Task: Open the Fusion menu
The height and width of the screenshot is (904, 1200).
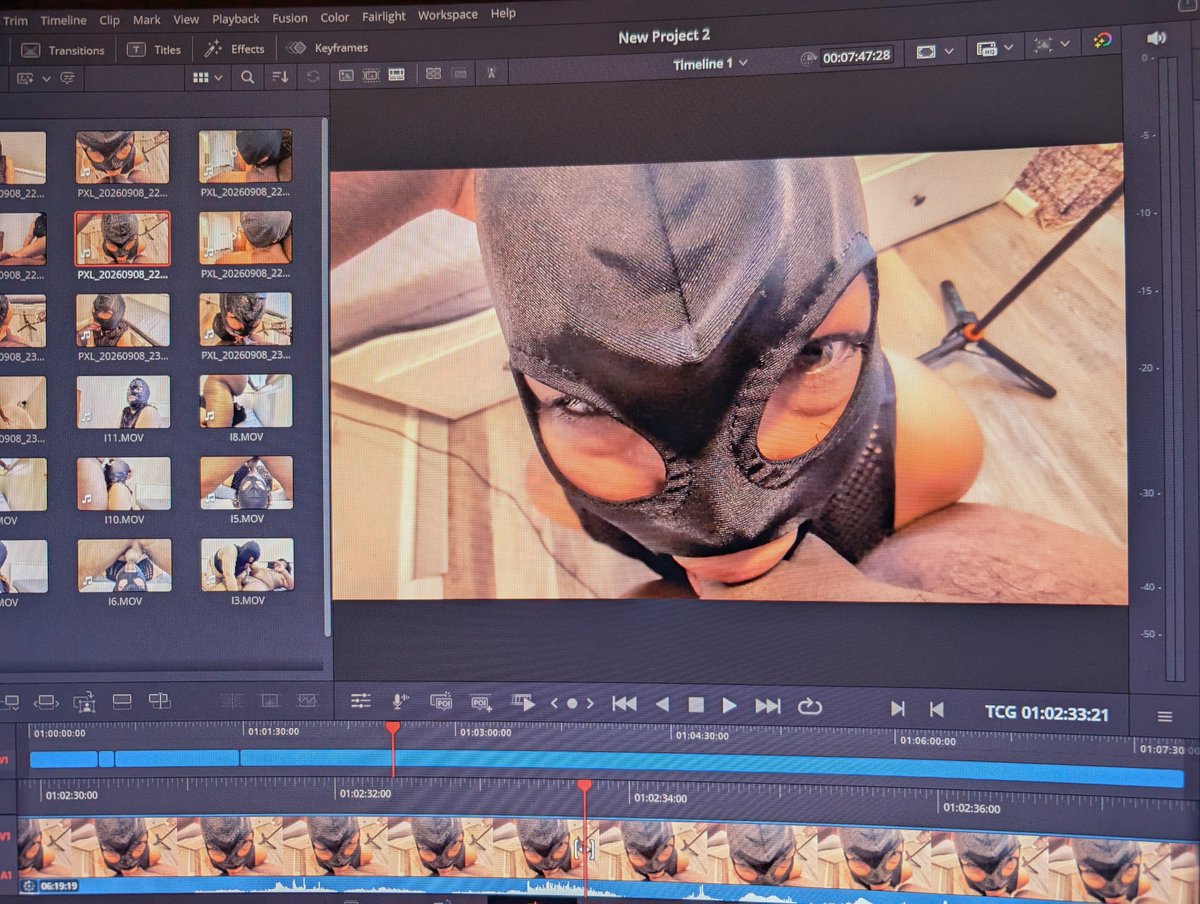Action: click(x=290, y=18)
